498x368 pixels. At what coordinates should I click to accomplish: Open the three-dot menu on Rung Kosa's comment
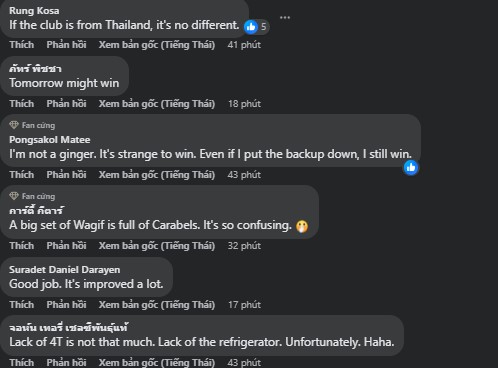pos(285,17)
